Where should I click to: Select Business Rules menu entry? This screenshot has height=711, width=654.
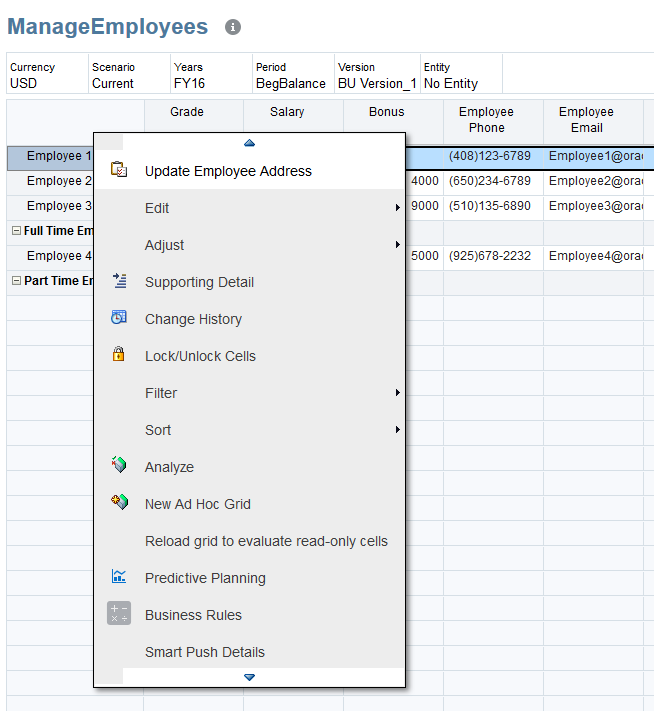249,615
